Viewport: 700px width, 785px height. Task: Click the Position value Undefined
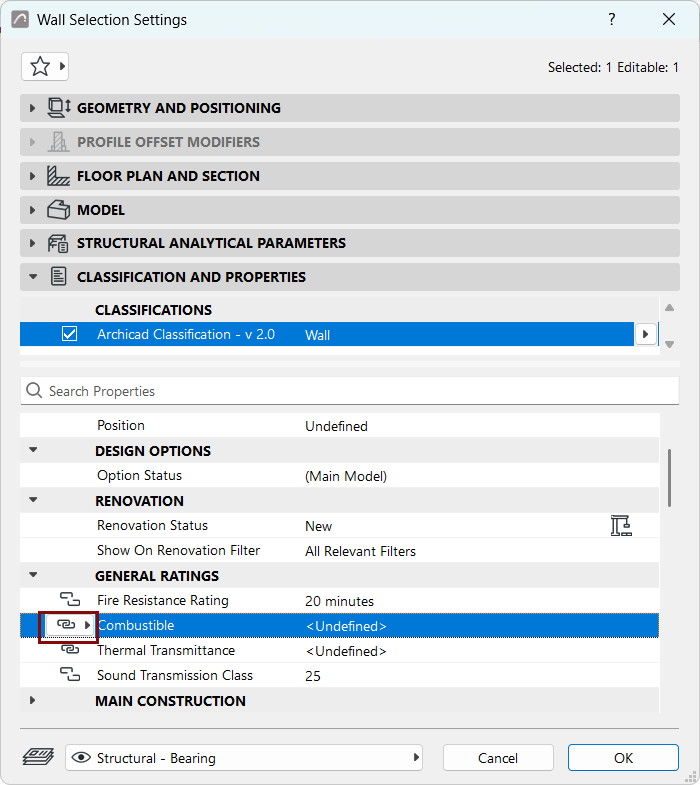[336, 426]
